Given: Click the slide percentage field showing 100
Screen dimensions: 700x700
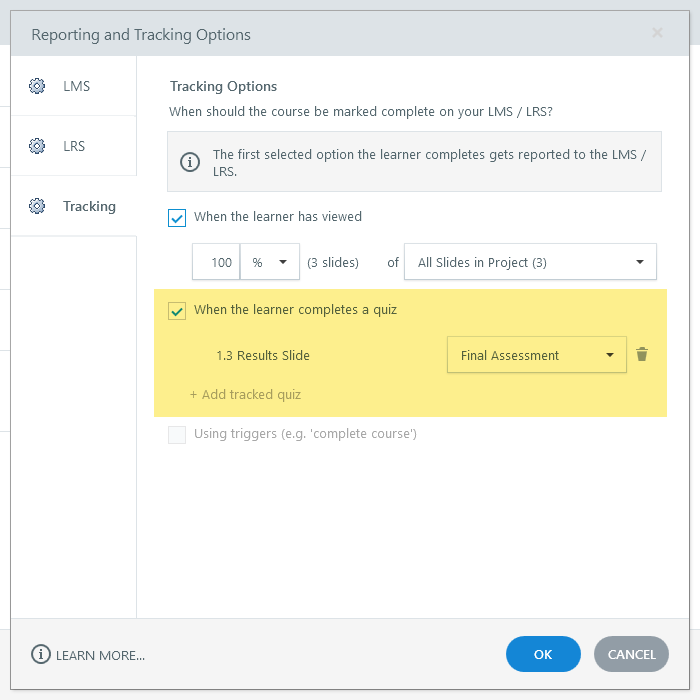Looking at the screenshot, I should (218, 262).
